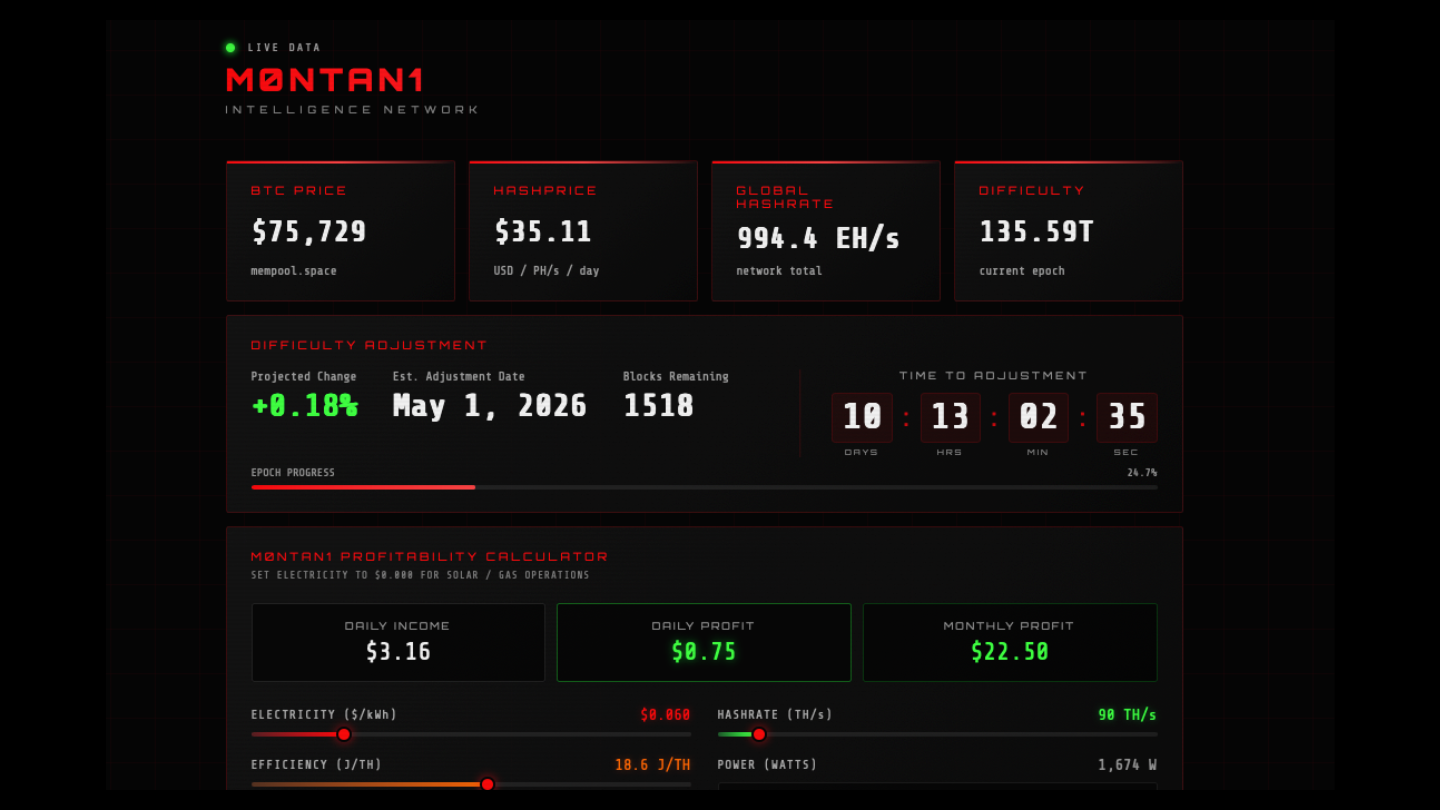The width and height of the screenshot is (1440, 810).
Task: Click the Daily Profit $0.75 tile
Action: (x=704, y=642)
